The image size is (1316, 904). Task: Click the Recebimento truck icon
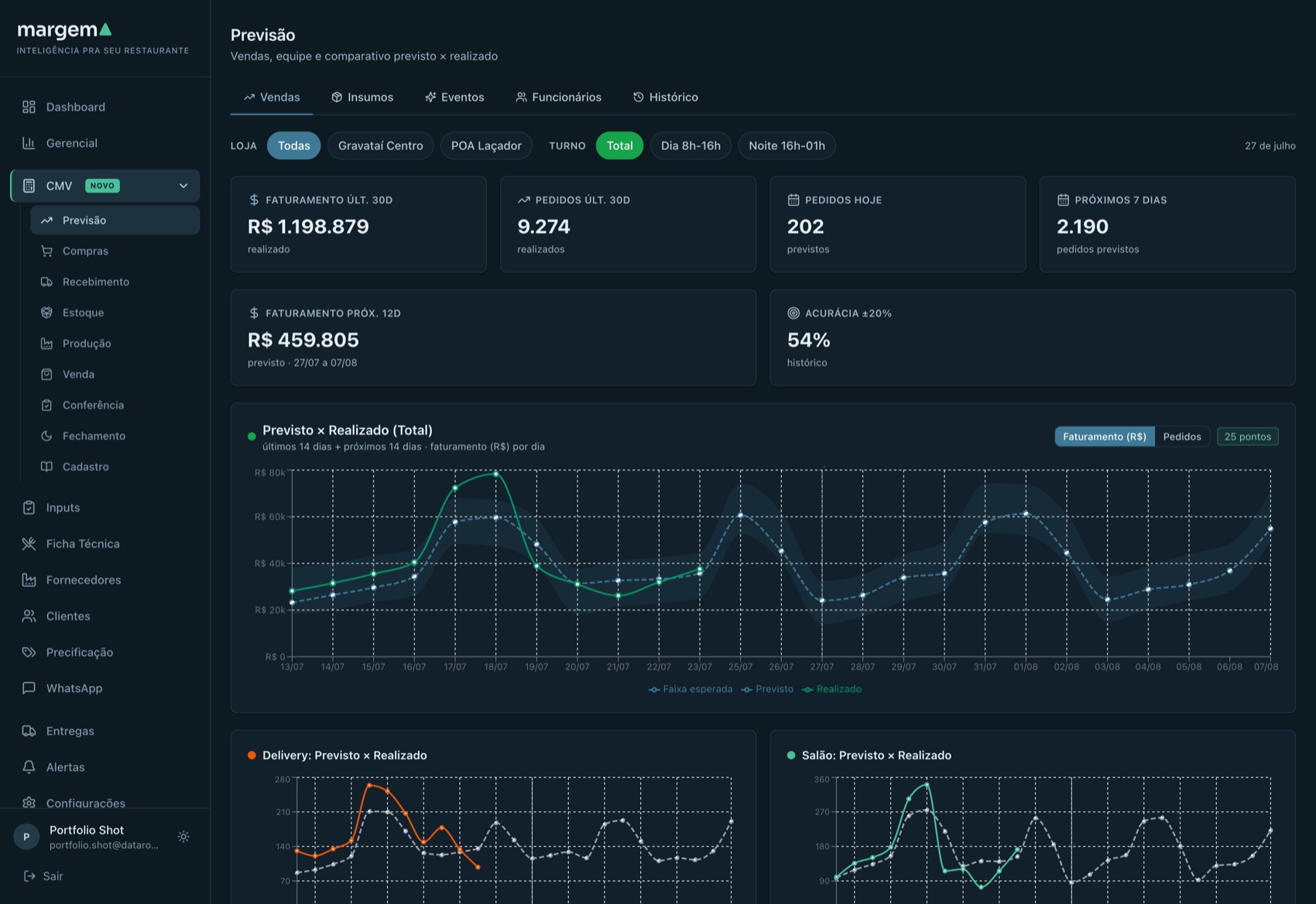(46, 282)
